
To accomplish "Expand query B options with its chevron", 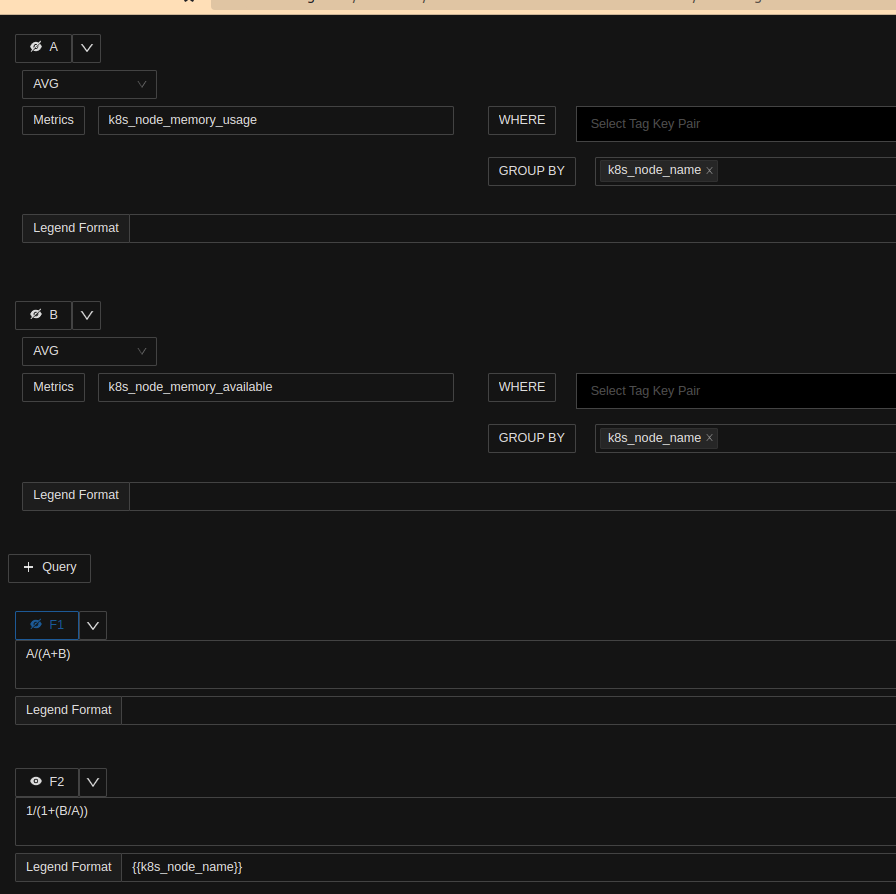I will pos(86,314).
